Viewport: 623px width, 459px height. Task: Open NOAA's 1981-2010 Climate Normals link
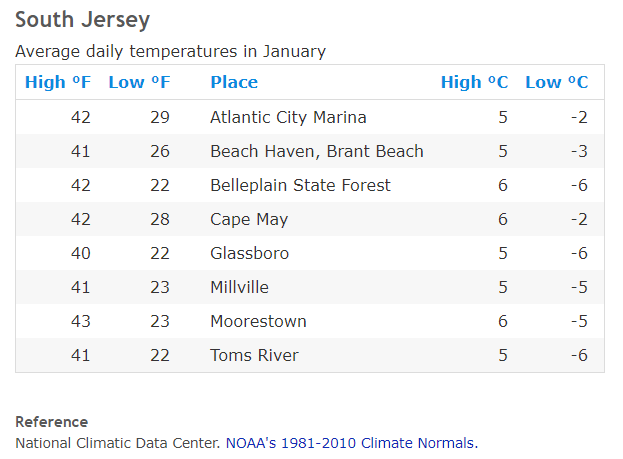coord(352,443)
